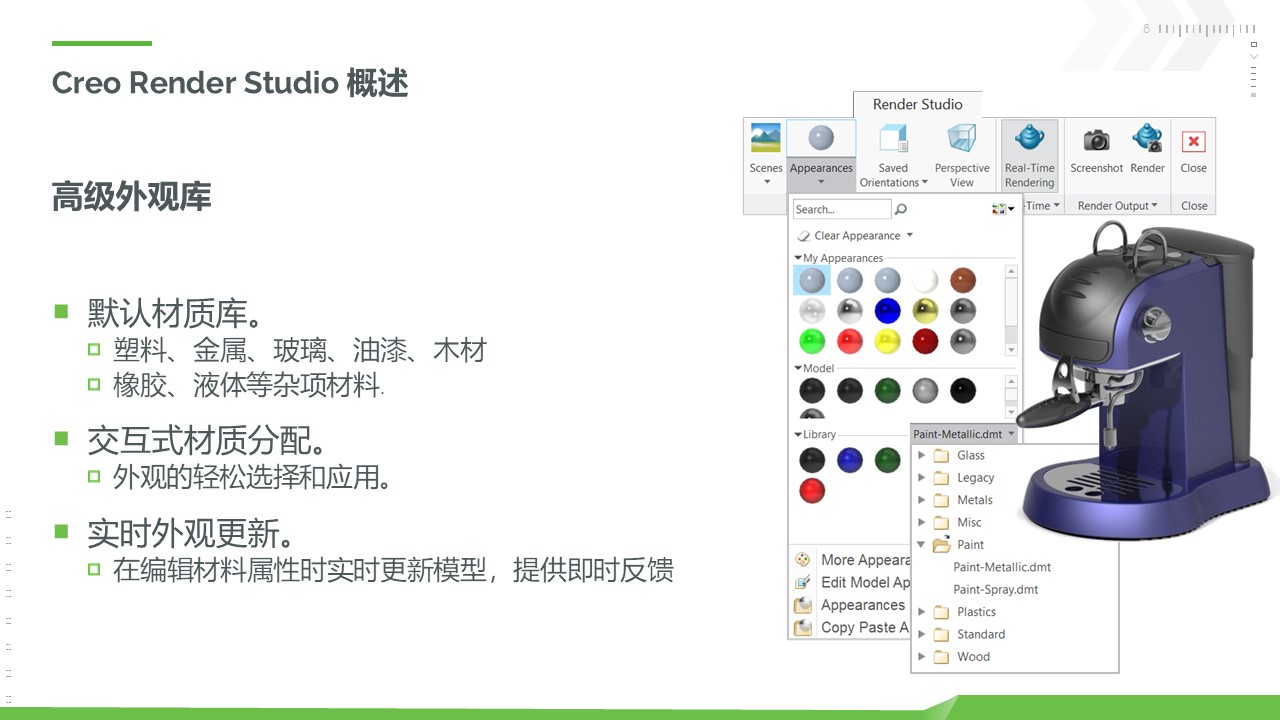Click the Glass folder icon
This screenshot has height=720, width=1280.
coord(941,455)
